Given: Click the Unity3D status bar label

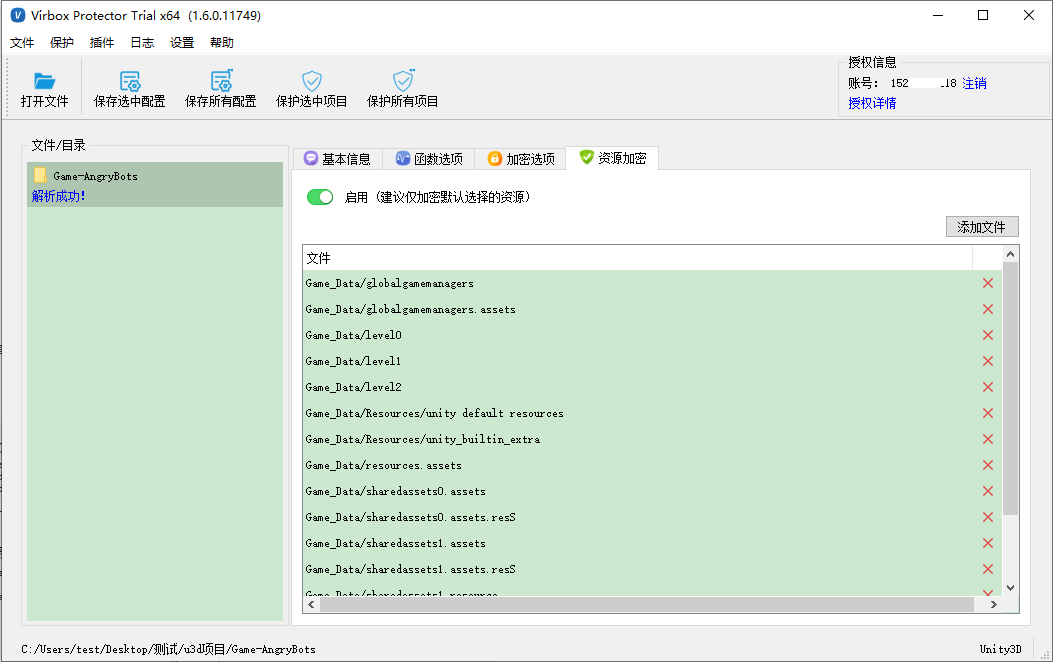Looking at the screenshot, I should tap(1000, 649).
